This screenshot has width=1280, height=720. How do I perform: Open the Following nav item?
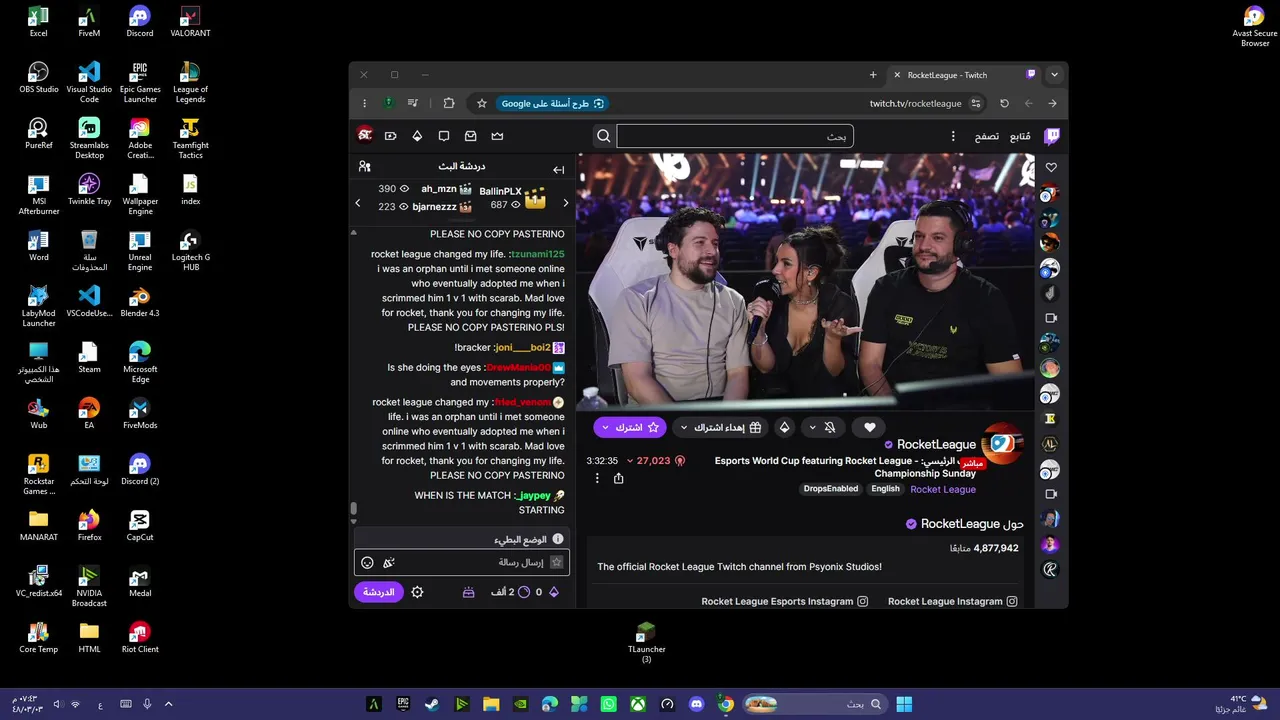pyautogui.click(x=1020, y=136)
